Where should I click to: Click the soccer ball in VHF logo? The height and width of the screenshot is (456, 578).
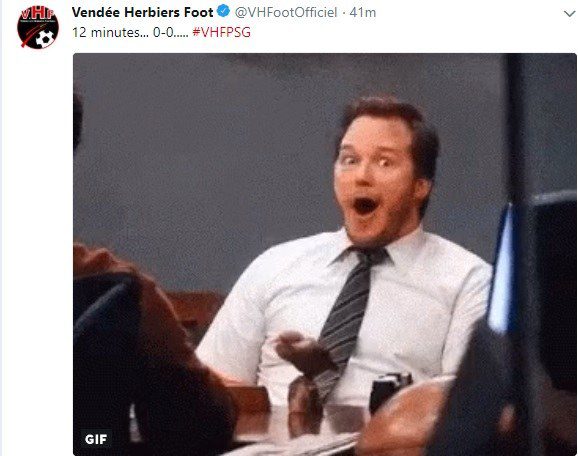coord(45,38)
